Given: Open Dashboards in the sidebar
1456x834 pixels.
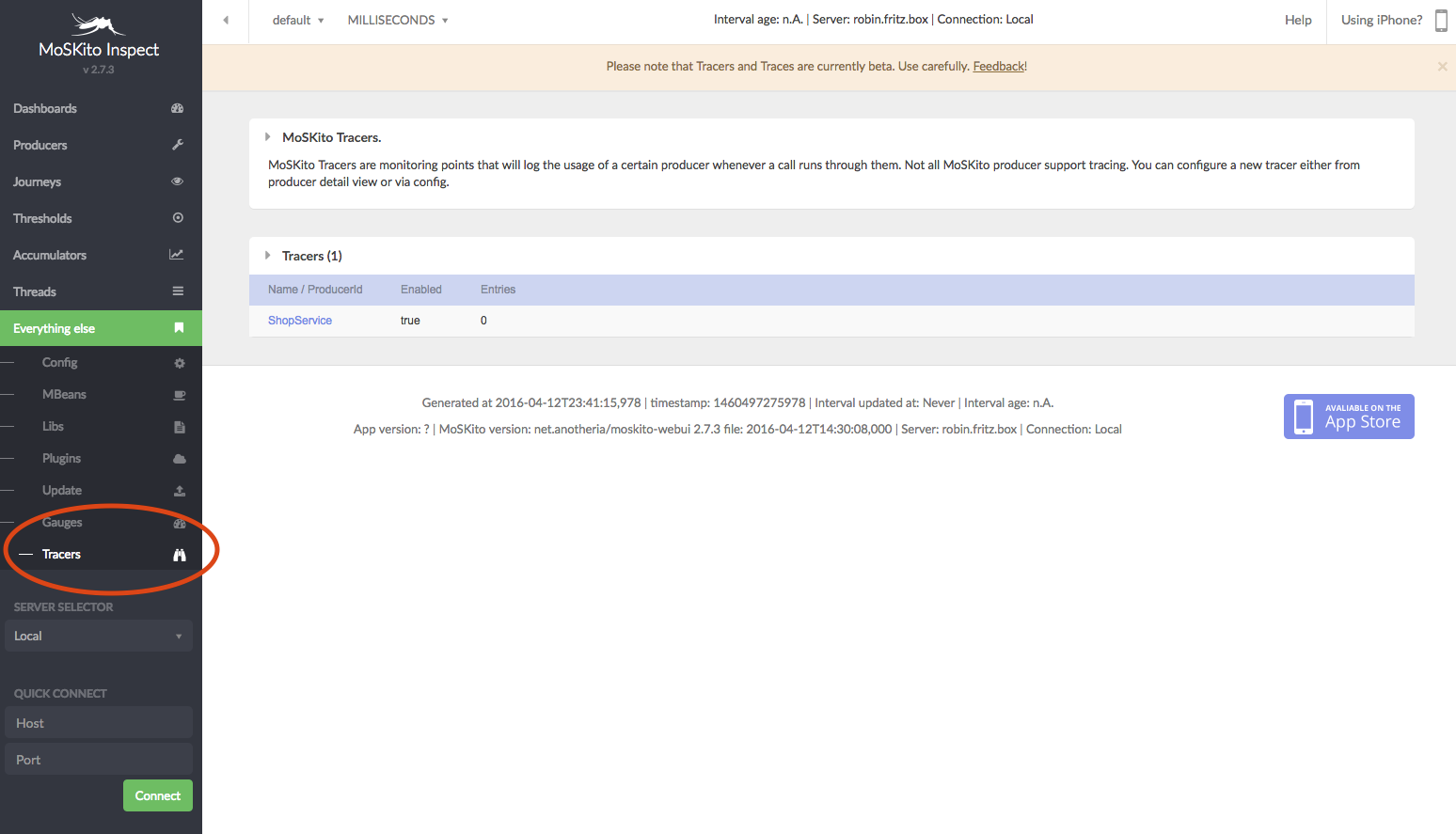Looking at the screenshot, I should [101, 108].
